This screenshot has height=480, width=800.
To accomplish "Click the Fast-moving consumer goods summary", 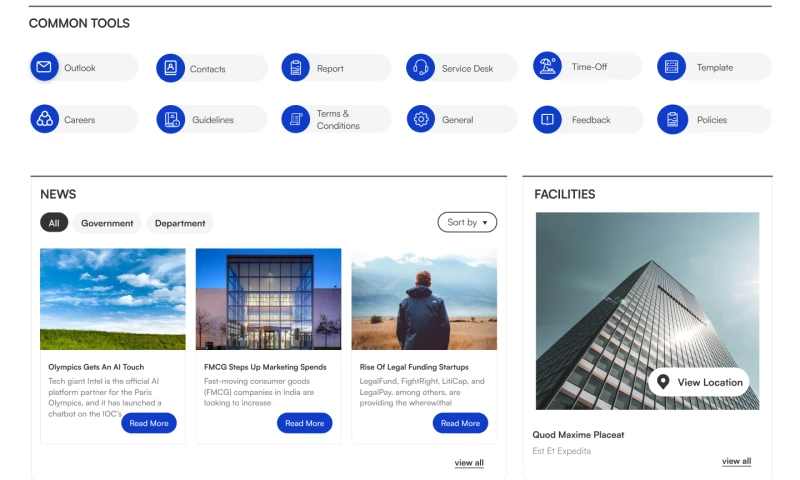I will [x=259, y=392].
